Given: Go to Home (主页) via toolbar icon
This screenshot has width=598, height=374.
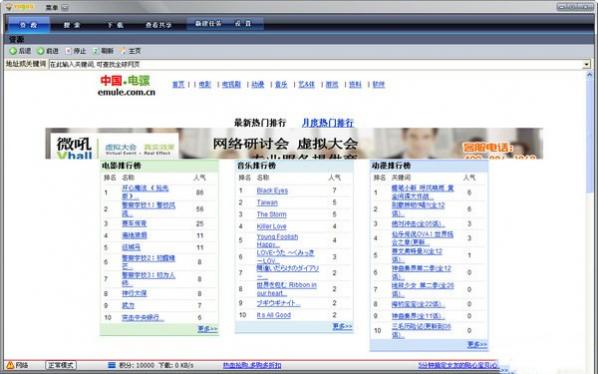Looking at the screenshot, I should [x=123, y=51].
